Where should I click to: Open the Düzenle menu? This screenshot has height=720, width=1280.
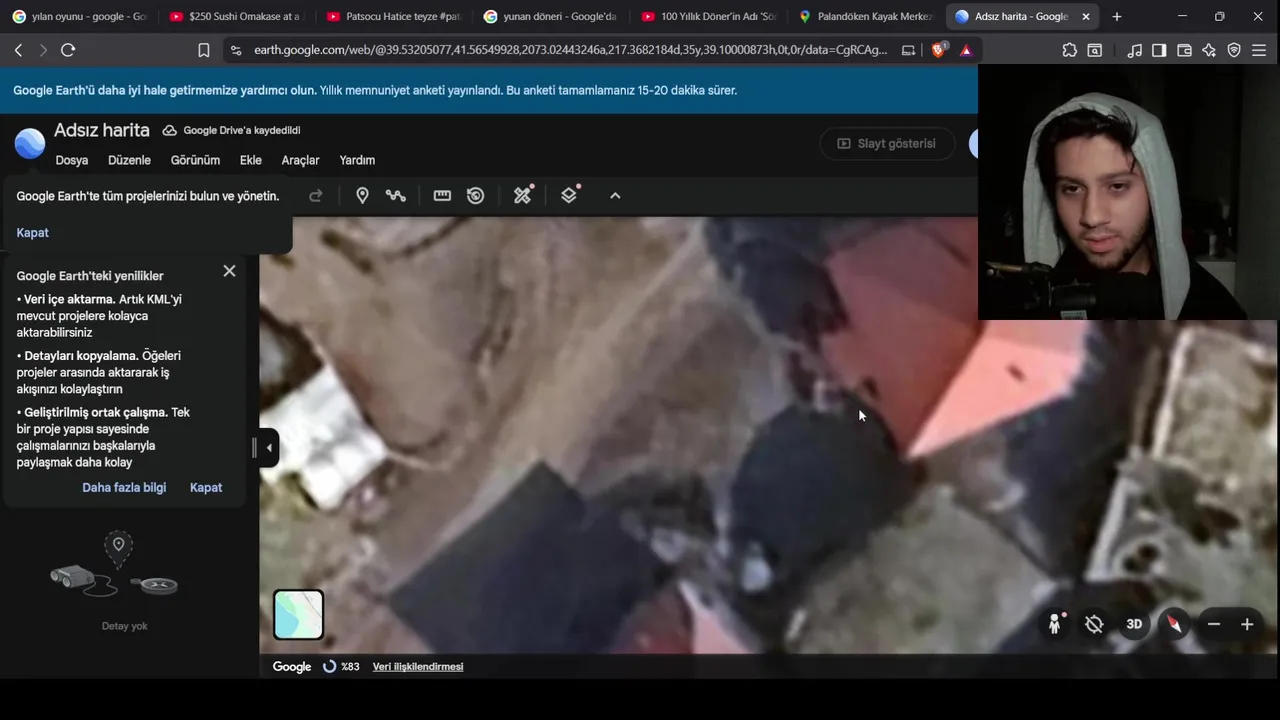click(x=129, y=160)
